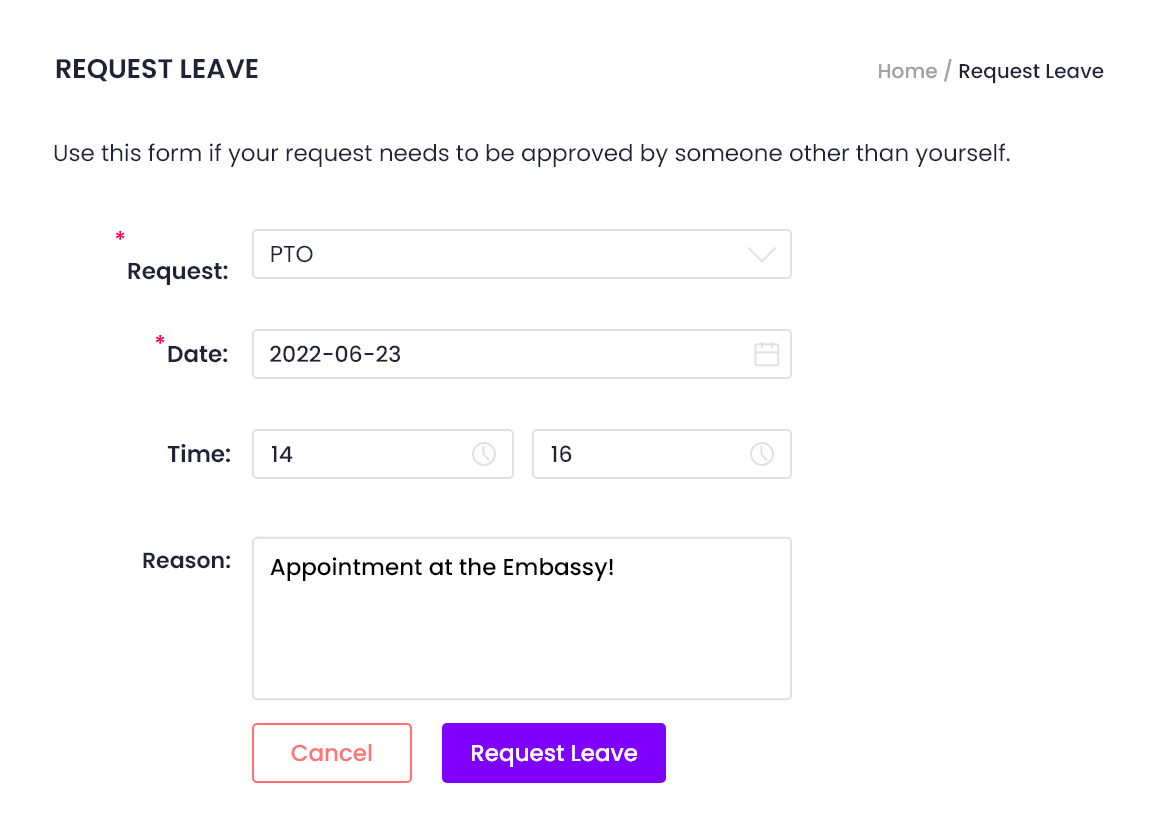Viewport: 1160px width, 838px height.
Task: Select the start time field showing 14
Action: pyautogui.click(x=382, y=453)
